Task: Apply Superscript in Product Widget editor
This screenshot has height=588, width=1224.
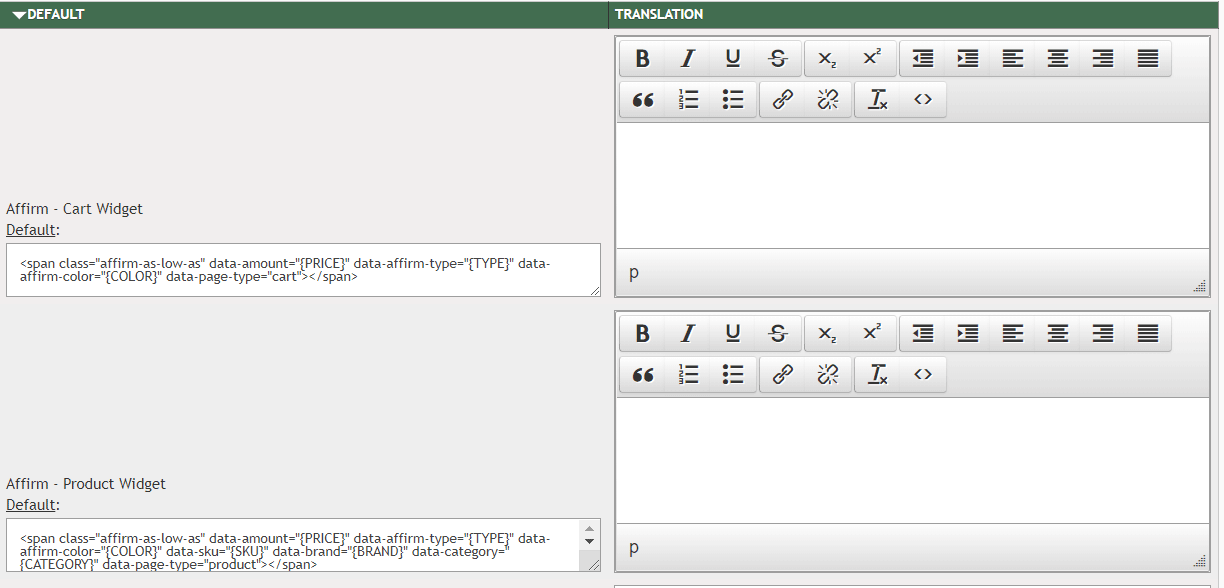Action: tap(872, 334)
